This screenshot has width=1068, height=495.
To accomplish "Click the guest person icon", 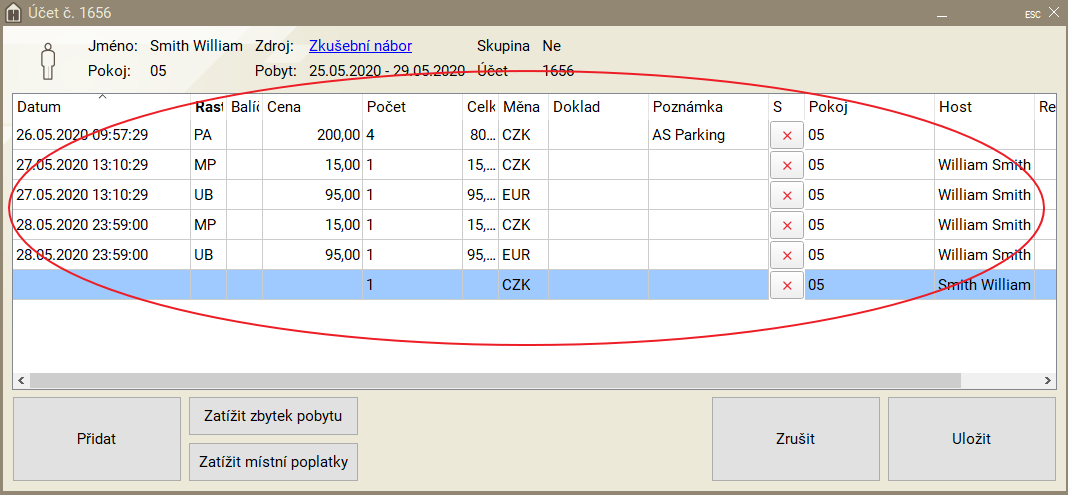I will [x=47, y=60].
